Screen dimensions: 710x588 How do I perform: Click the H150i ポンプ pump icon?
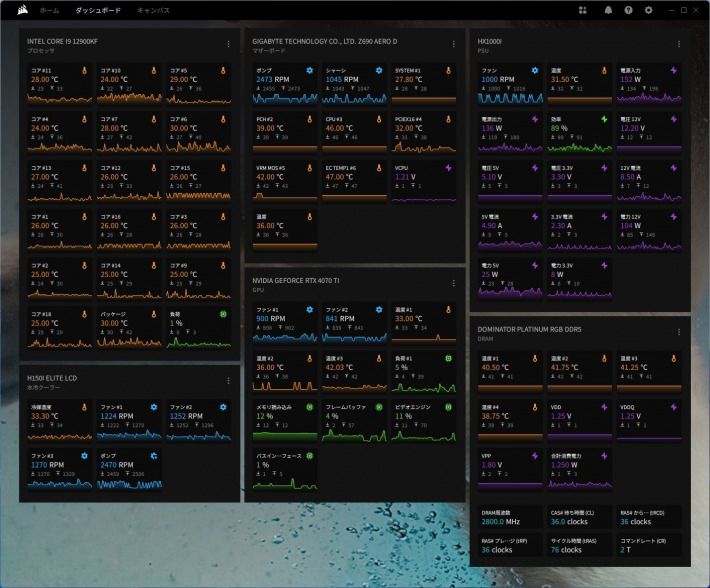coord(154,456)
